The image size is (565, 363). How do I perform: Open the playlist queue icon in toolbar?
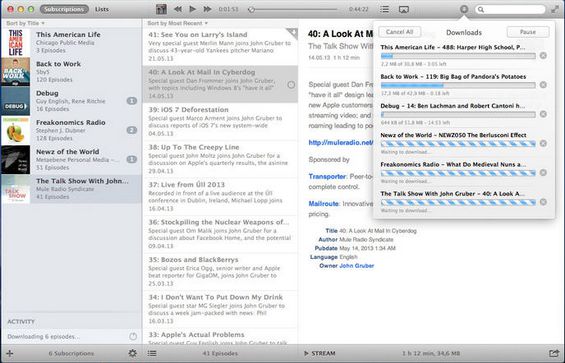[x=384, y=9]
